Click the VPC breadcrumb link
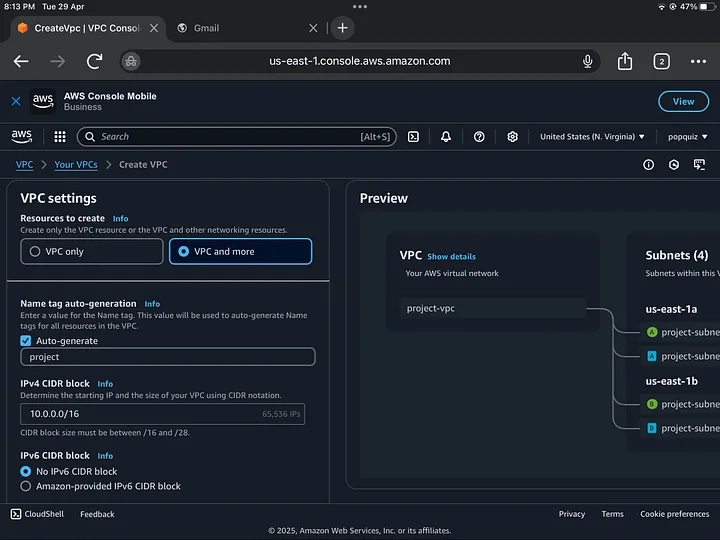 point(24,164)
